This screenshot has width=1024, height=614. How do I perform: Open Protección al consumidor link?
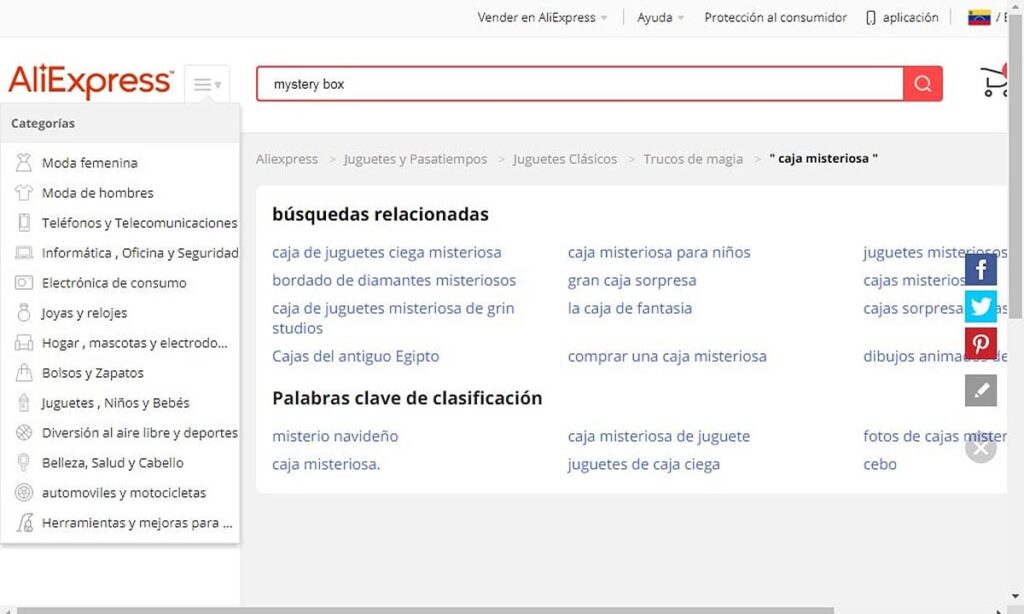point(775,18)
